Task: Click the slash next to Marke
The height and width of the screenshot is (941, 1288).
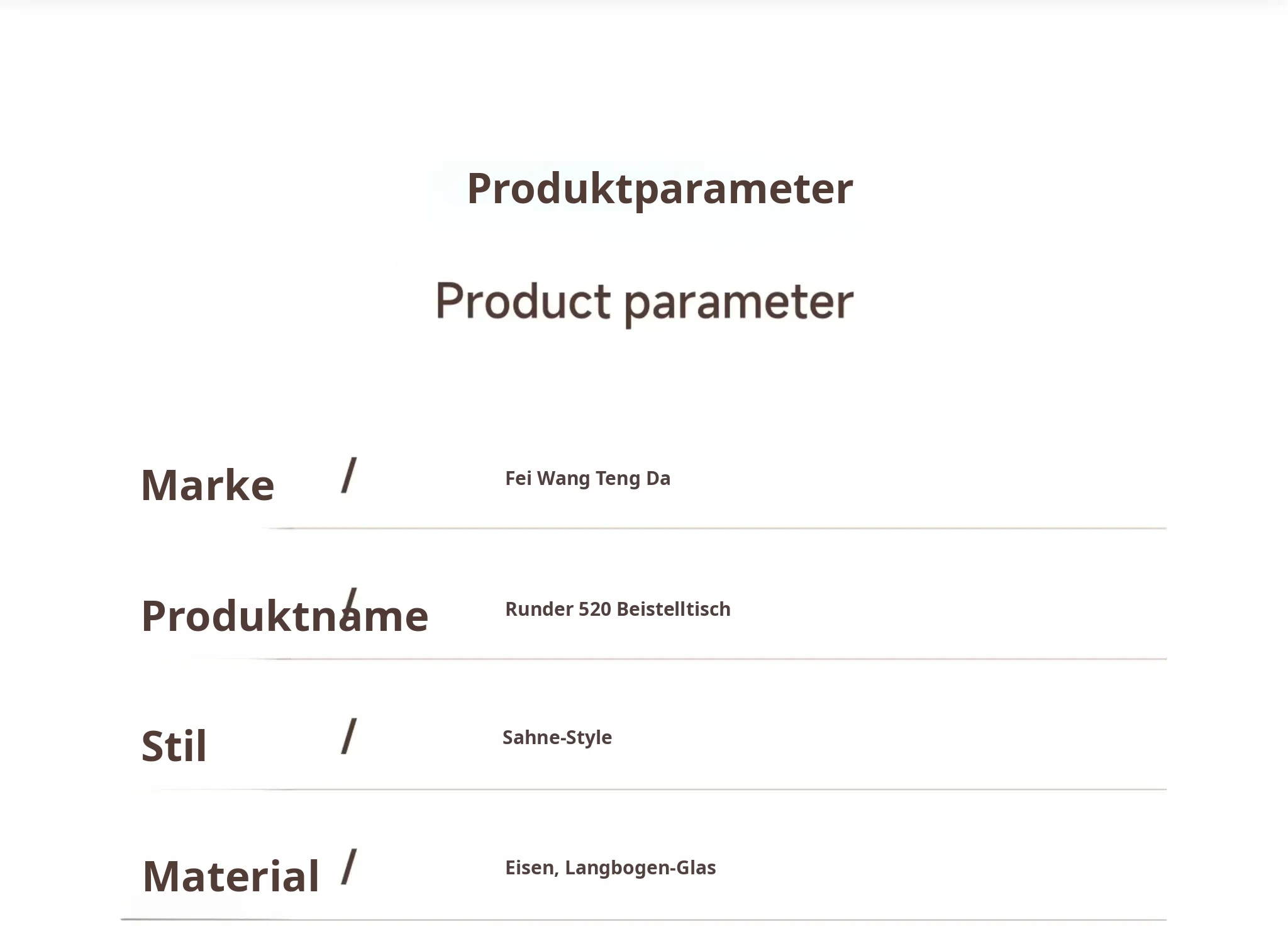Action: (x=349, y=475)
